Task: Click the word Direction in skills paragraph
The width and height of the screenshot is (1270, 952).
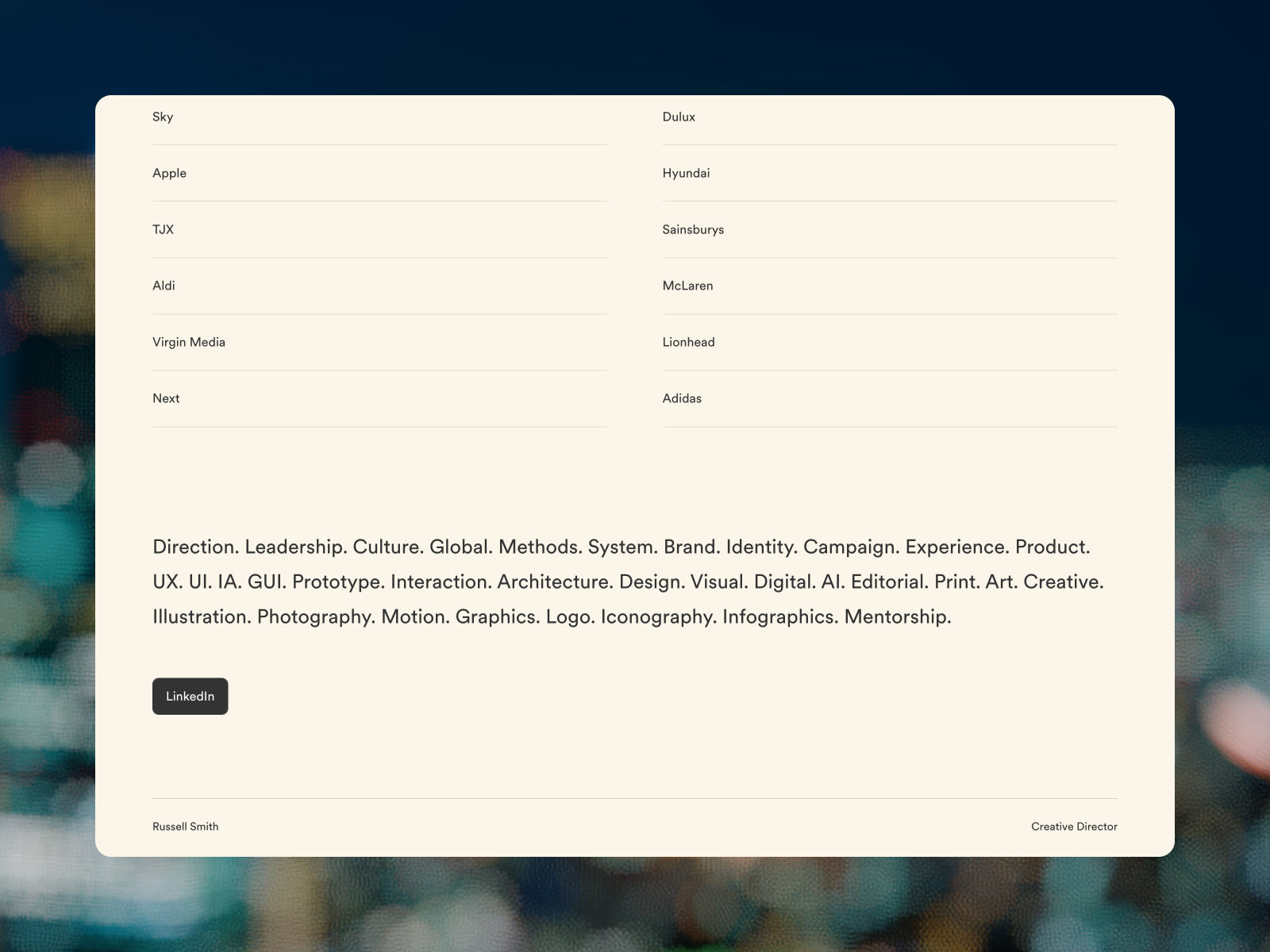Action: (195, 547)
